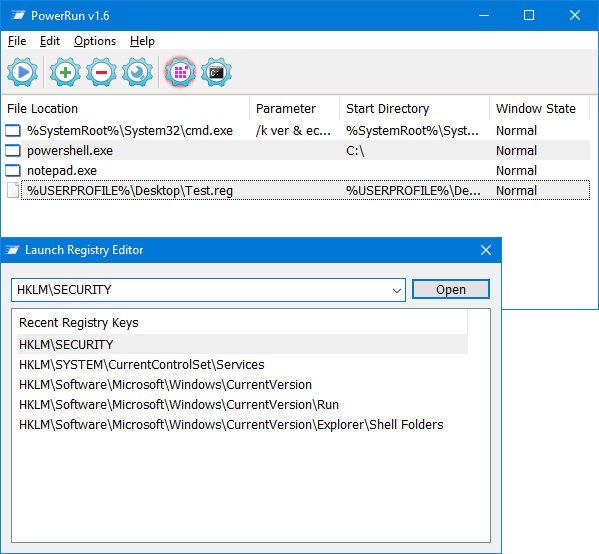Click the red minus Remove File icon
This screenshot has height=554, width=599.
101,72
